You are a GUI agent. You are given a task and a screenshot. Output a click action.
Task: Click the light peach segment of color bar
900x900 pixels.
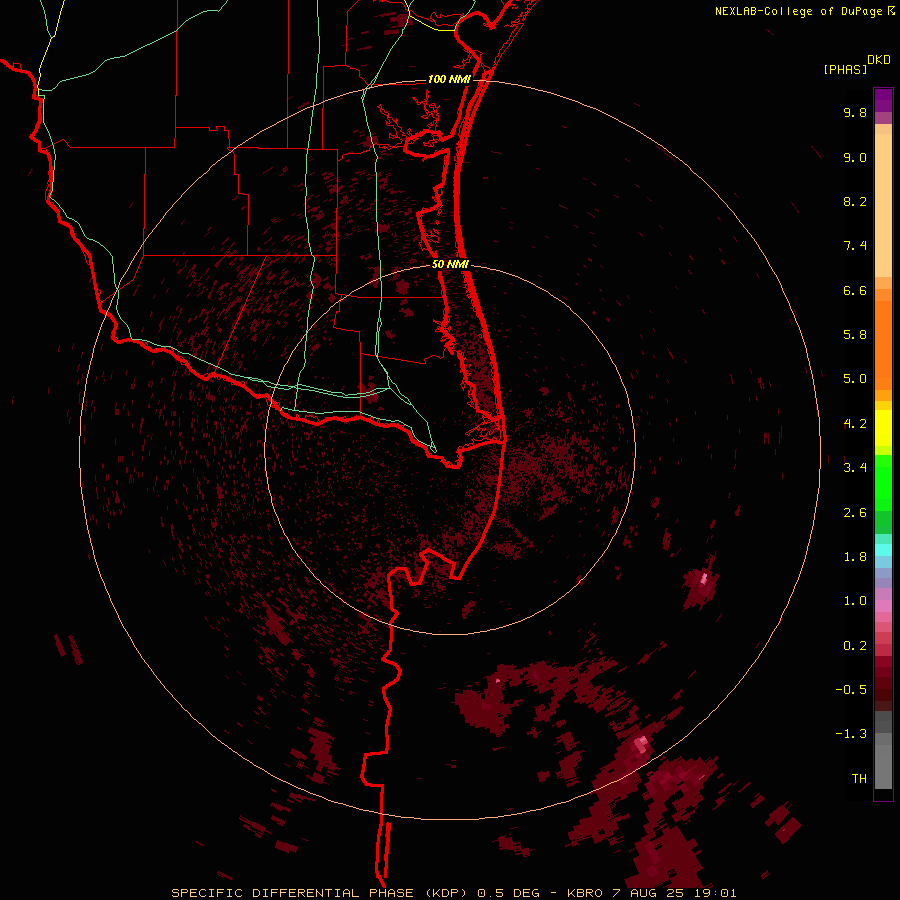pos(883,205)
